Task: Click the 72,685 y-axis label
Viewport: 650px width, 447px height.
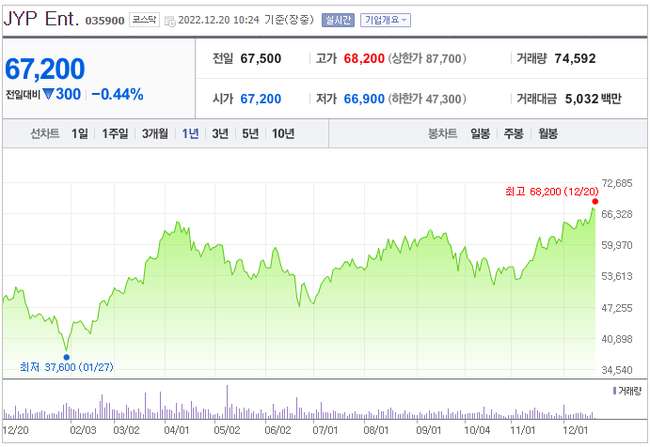Action: (617, 183)
